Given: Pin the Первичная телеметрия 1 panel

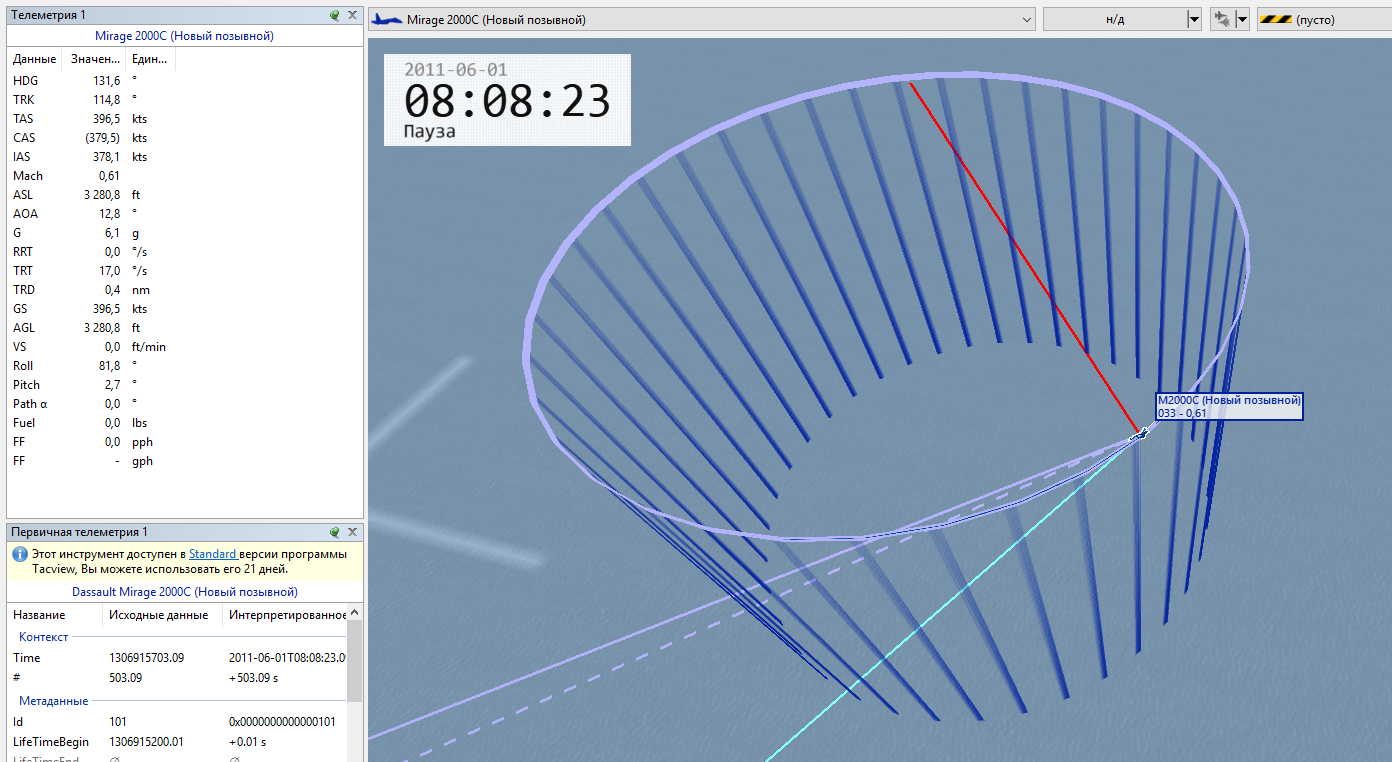Looking at the screenshot, I should (x=335, y=532).
